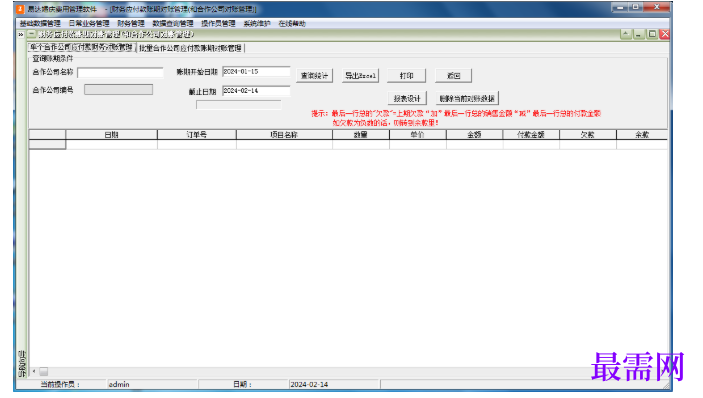Click the 导出Excel button
The width and height of the screenshot is (703, 398).
[360, 76]
